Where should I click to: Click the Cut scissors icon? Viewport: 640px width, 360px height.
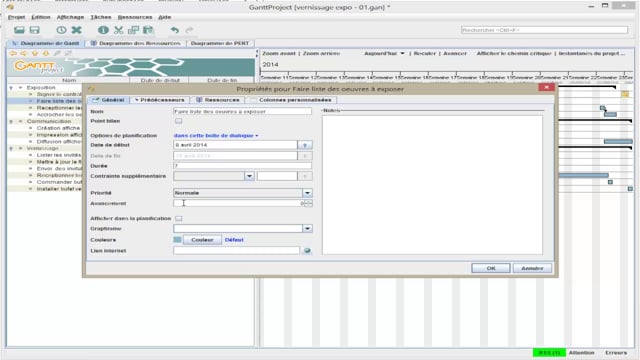coord(118,30)
